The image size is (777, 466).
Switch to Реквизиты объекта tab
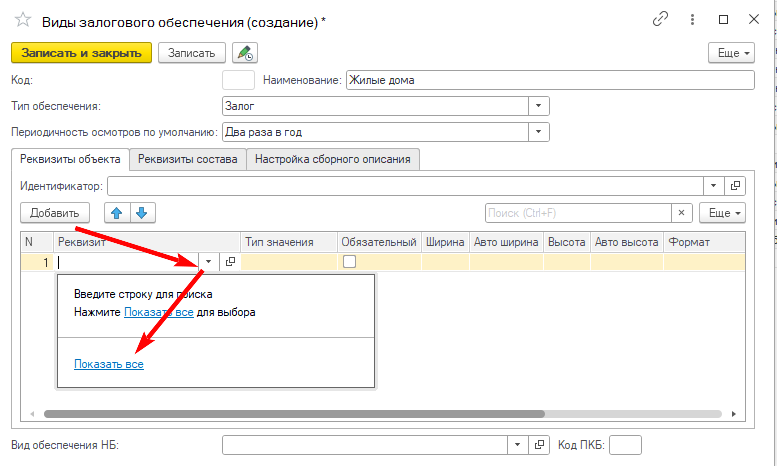click(70, 159)
